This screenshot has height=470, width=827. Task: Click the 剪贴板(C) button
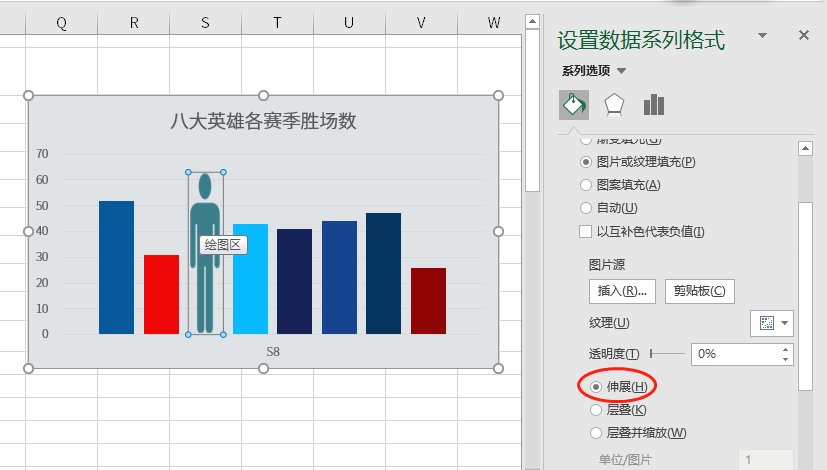699,291
